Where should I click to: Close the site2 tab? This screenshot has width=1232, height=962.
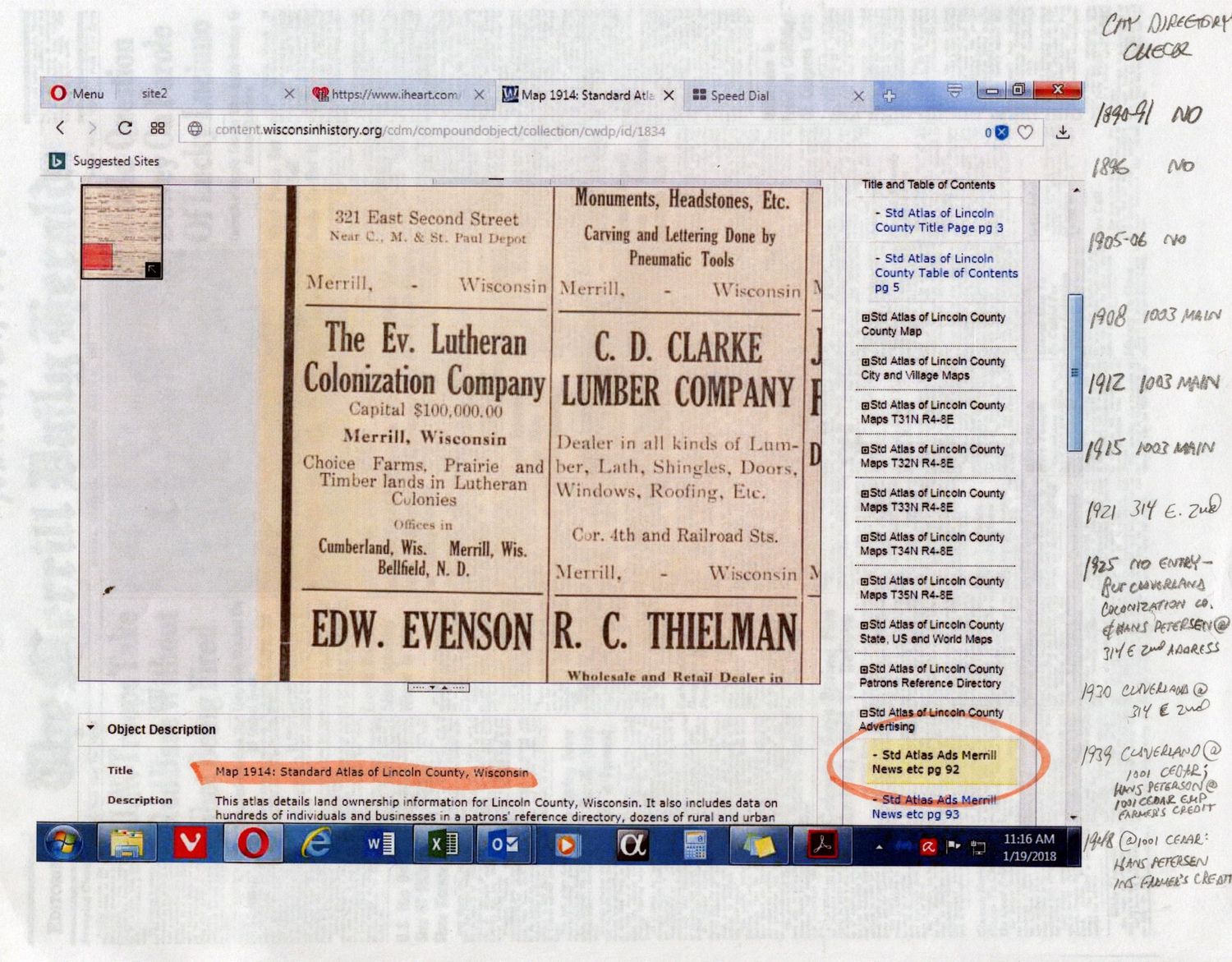(x=289, y=94)
